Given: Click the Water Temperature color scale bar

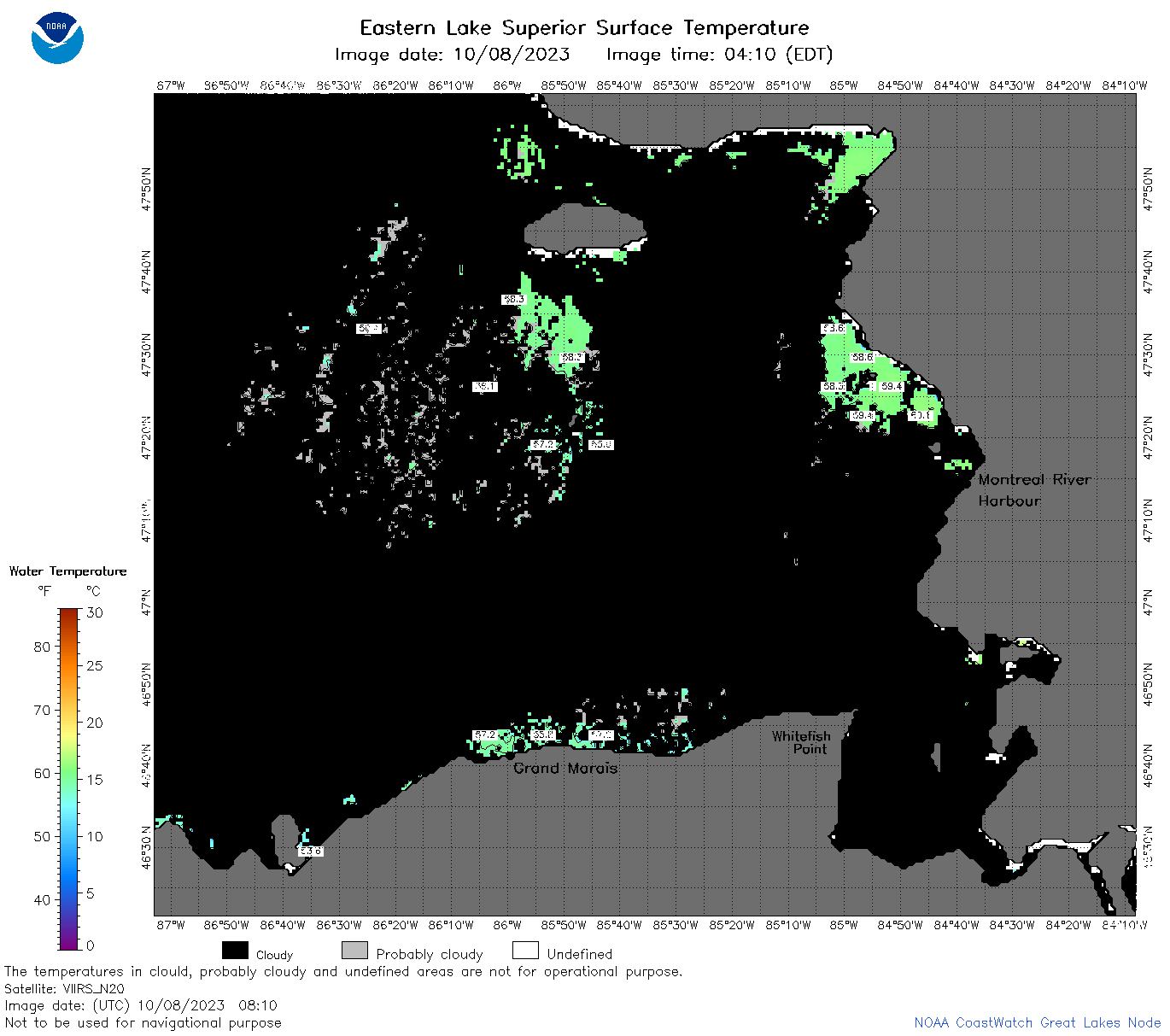Looking at the screenshot, I should point(69,778).
